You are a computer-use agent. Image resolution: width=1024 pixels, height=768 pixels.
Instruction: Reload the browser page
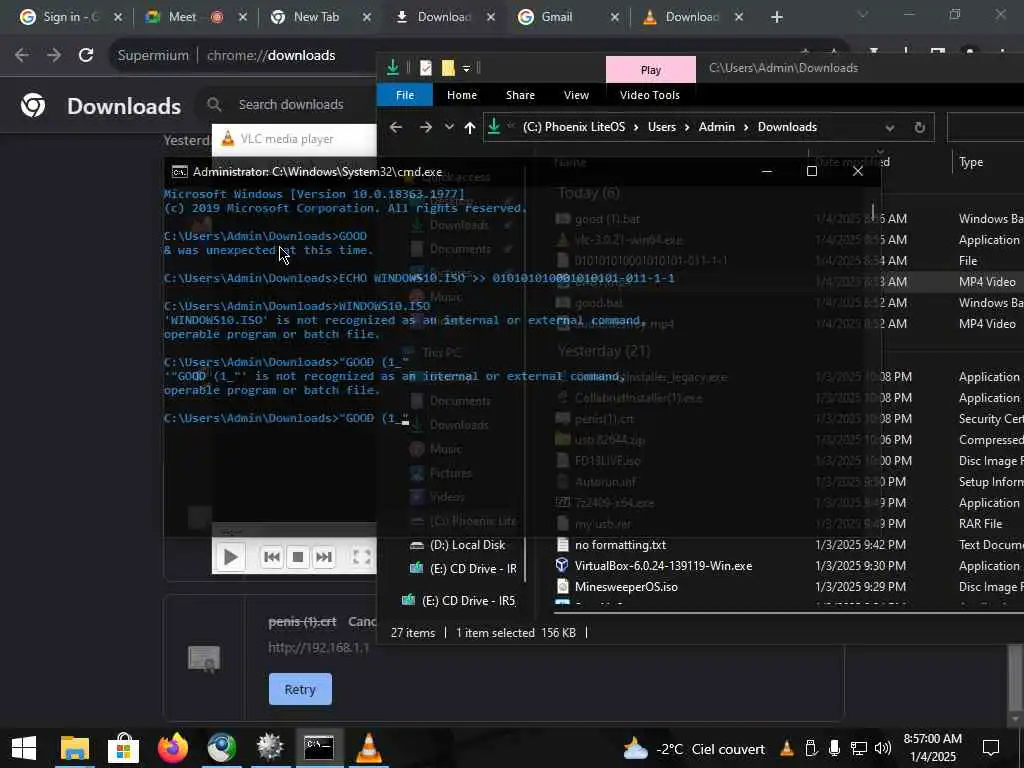coord(86,56)
